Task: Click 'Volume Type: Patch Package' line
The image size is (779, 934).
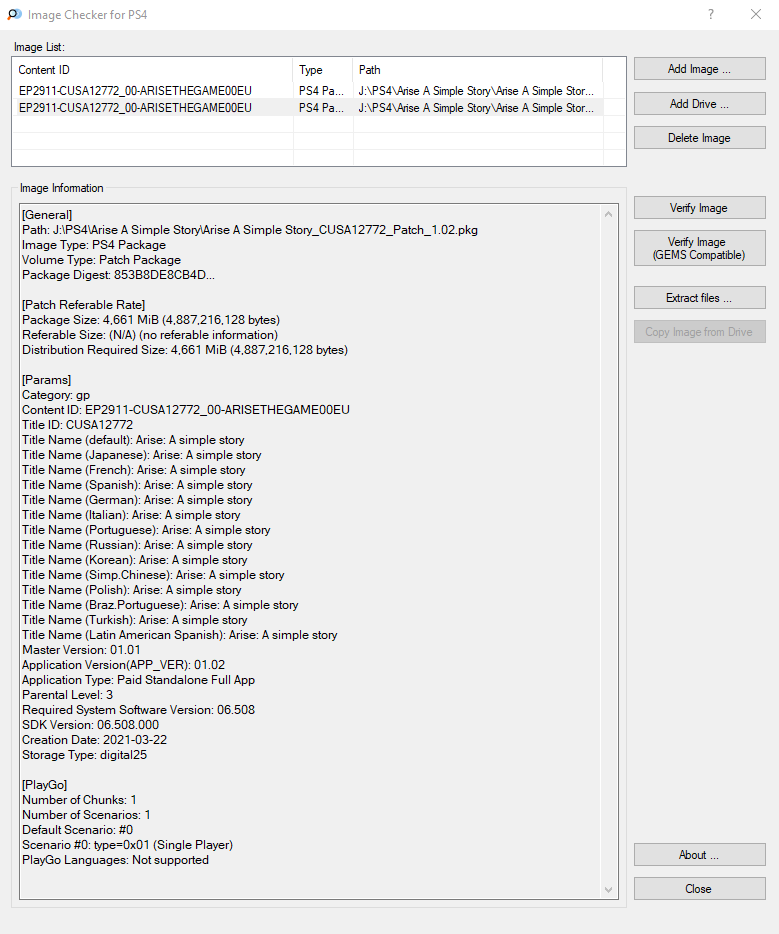Action: coord(101,260)
